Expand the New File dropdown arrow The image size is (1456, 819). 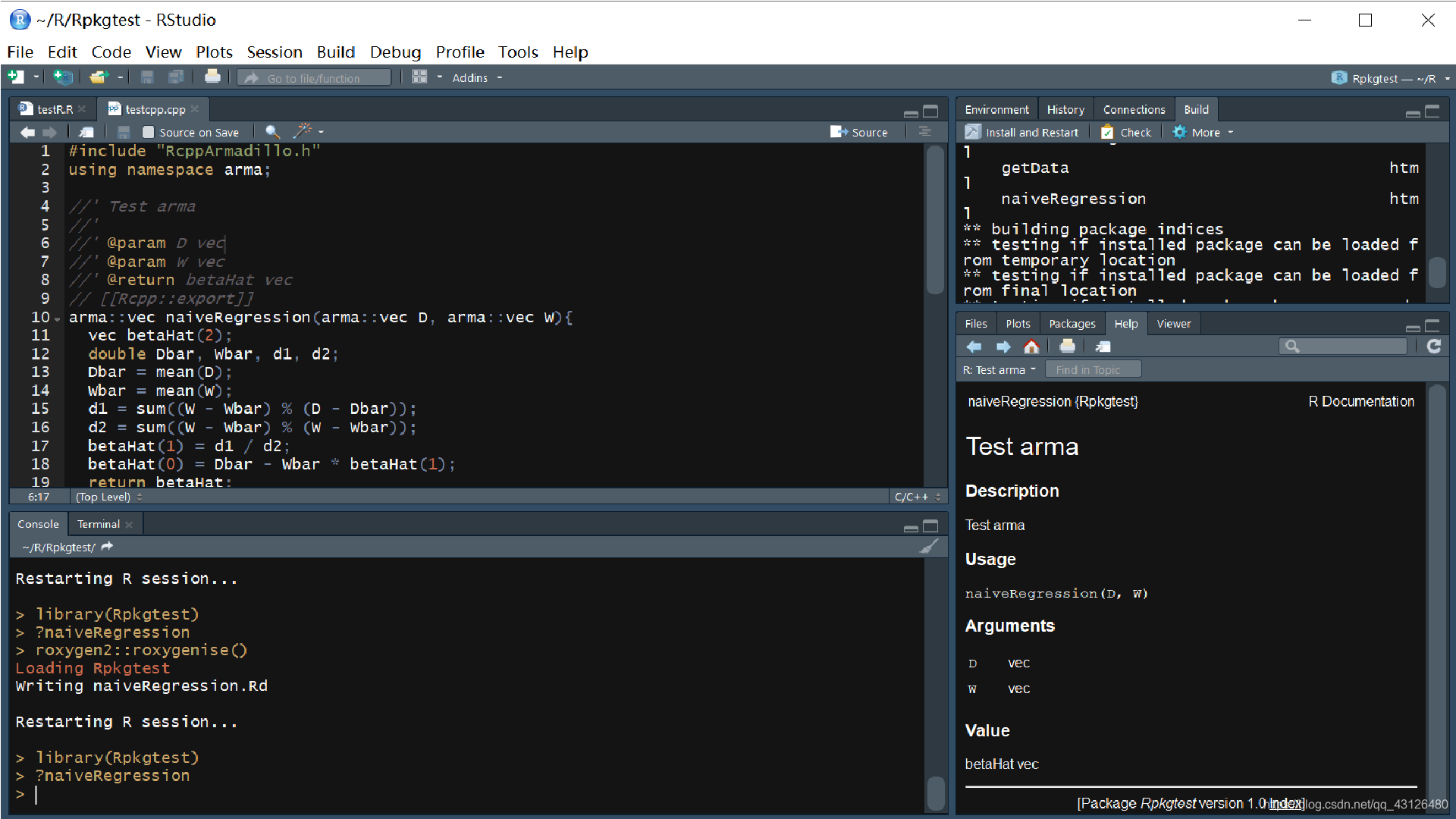tap(36, 77)
